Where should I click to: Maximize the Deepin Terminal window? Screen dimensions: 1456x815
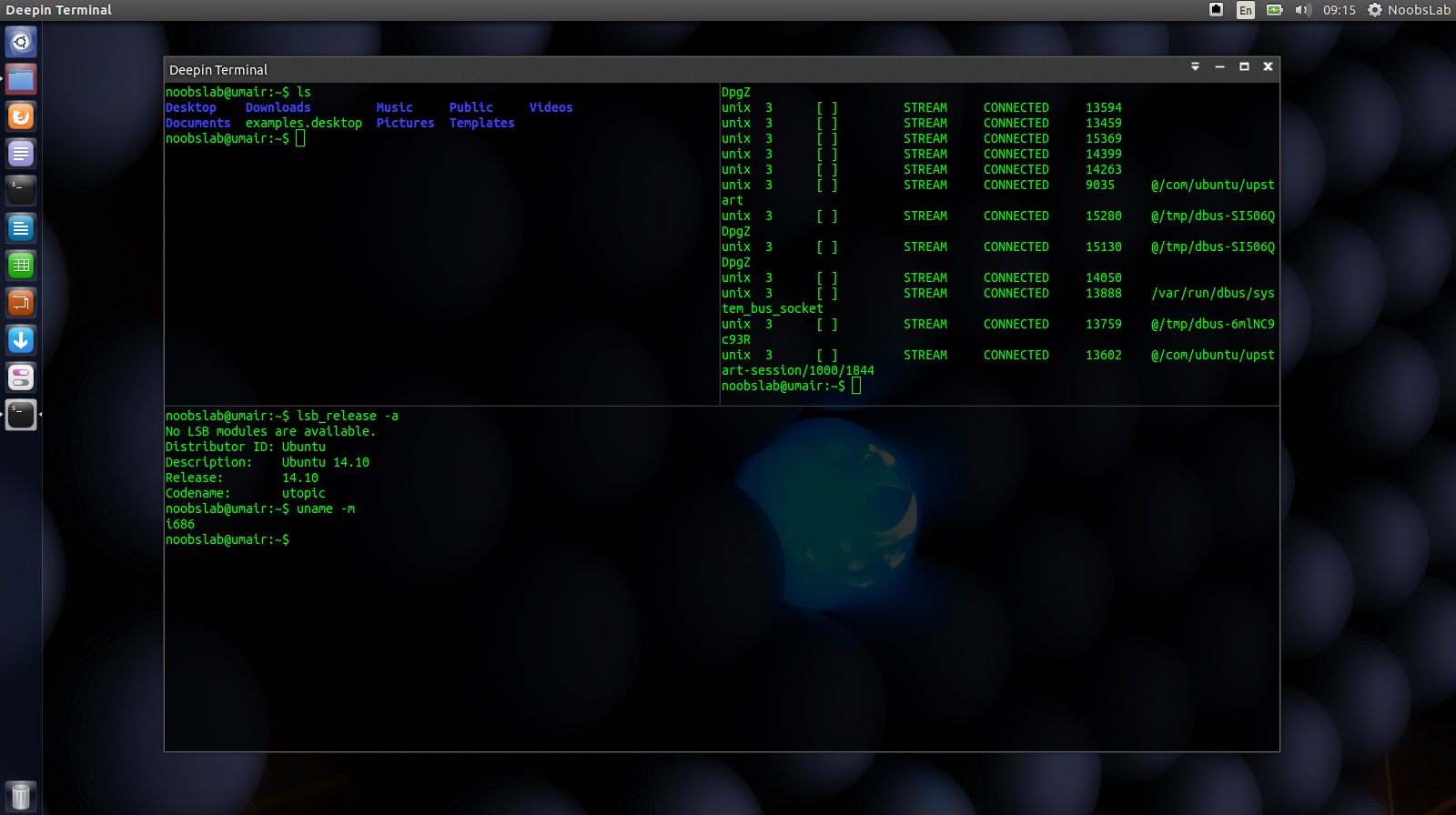[1244, 66]
